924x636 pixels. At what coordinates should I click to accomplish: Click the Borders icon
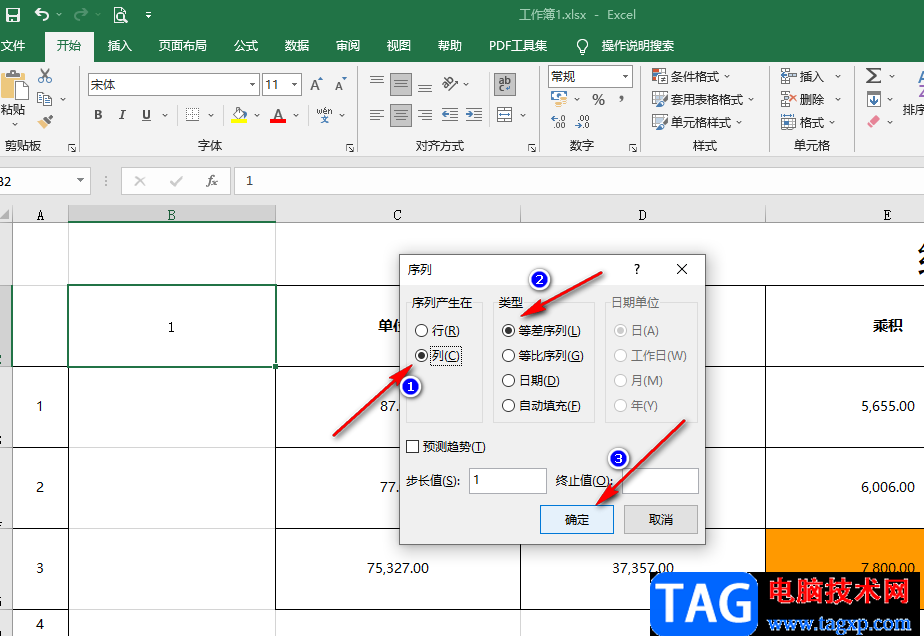192,114
